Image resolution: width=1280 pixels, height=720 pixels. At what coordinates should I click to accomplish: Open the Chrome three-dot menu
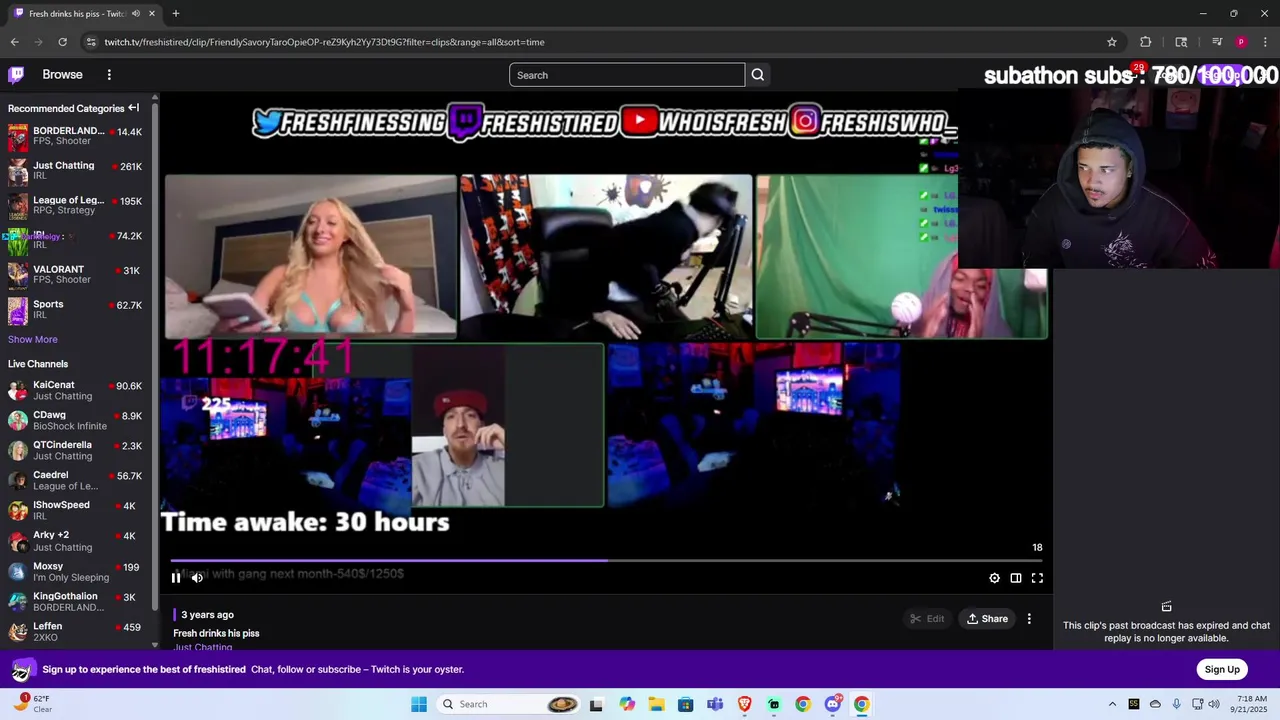tap(1266, 42)
